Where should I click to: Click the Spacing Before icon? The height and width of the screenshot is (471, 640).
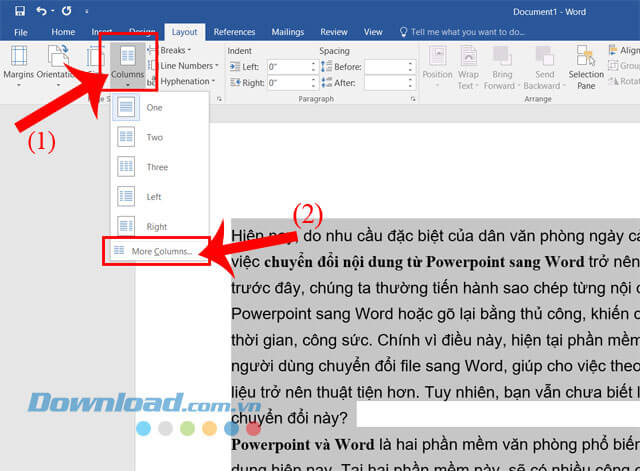(326, 67)
